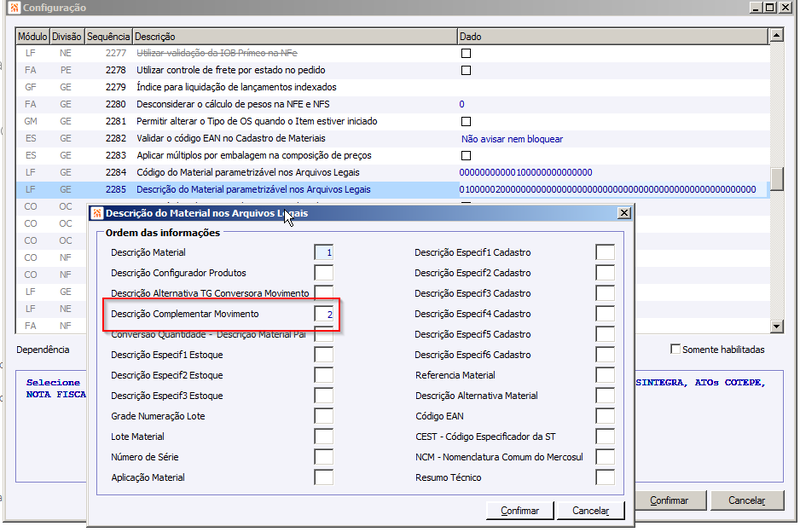Viewport: 800px width, 532px height.
Task: Click the Descrição Especif2 Cadastro field
Action: pyautogui.click(x=605, y=273)
